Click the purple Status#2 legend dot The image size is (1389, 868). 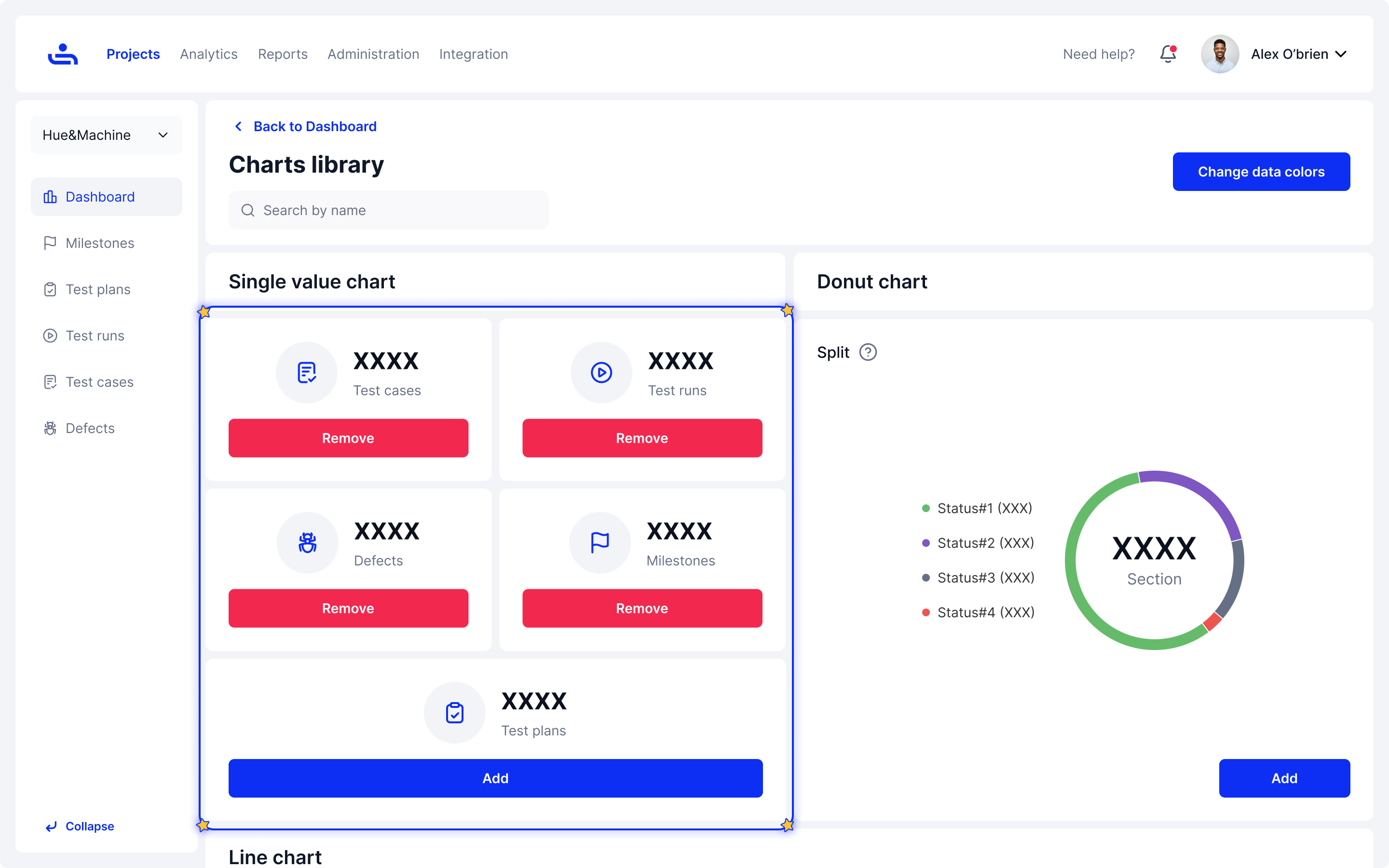pyautogui.click(x=925, y=543)
